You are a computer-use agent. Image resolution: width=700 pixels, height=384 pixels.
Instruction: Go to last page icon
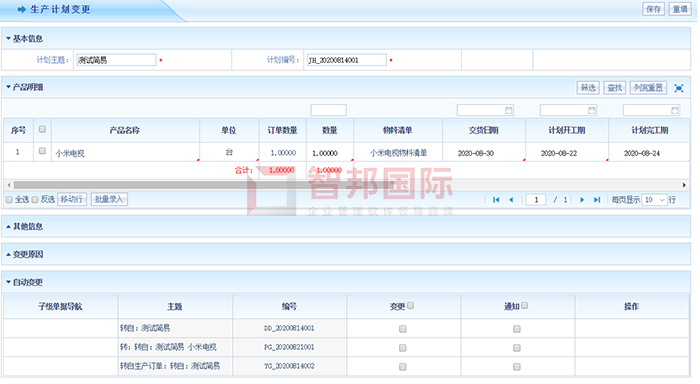[597, 200]
